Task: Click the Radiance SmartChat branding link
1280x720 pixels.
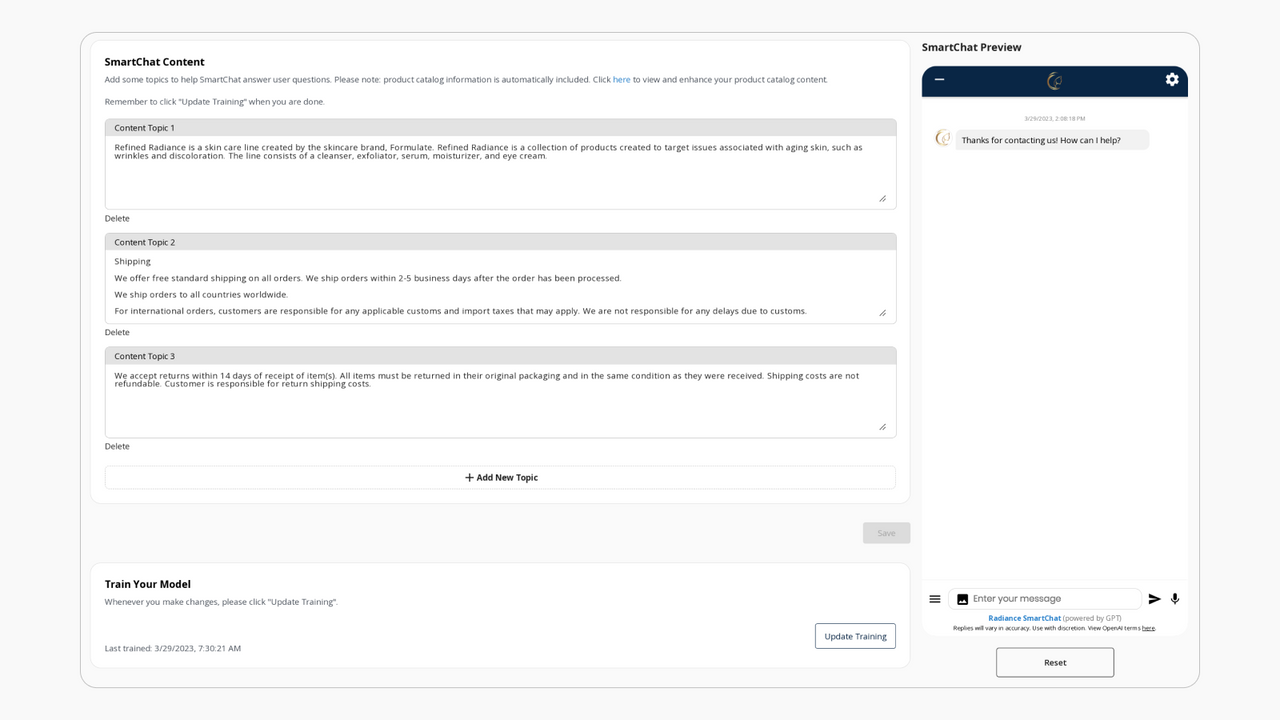Action: 1024,617
